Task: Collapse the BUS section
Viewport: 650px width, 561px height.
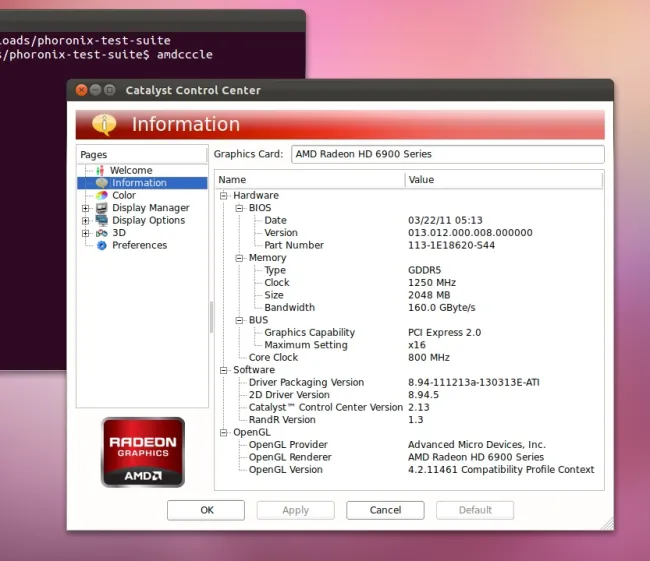Action: (x=239, y=320)
